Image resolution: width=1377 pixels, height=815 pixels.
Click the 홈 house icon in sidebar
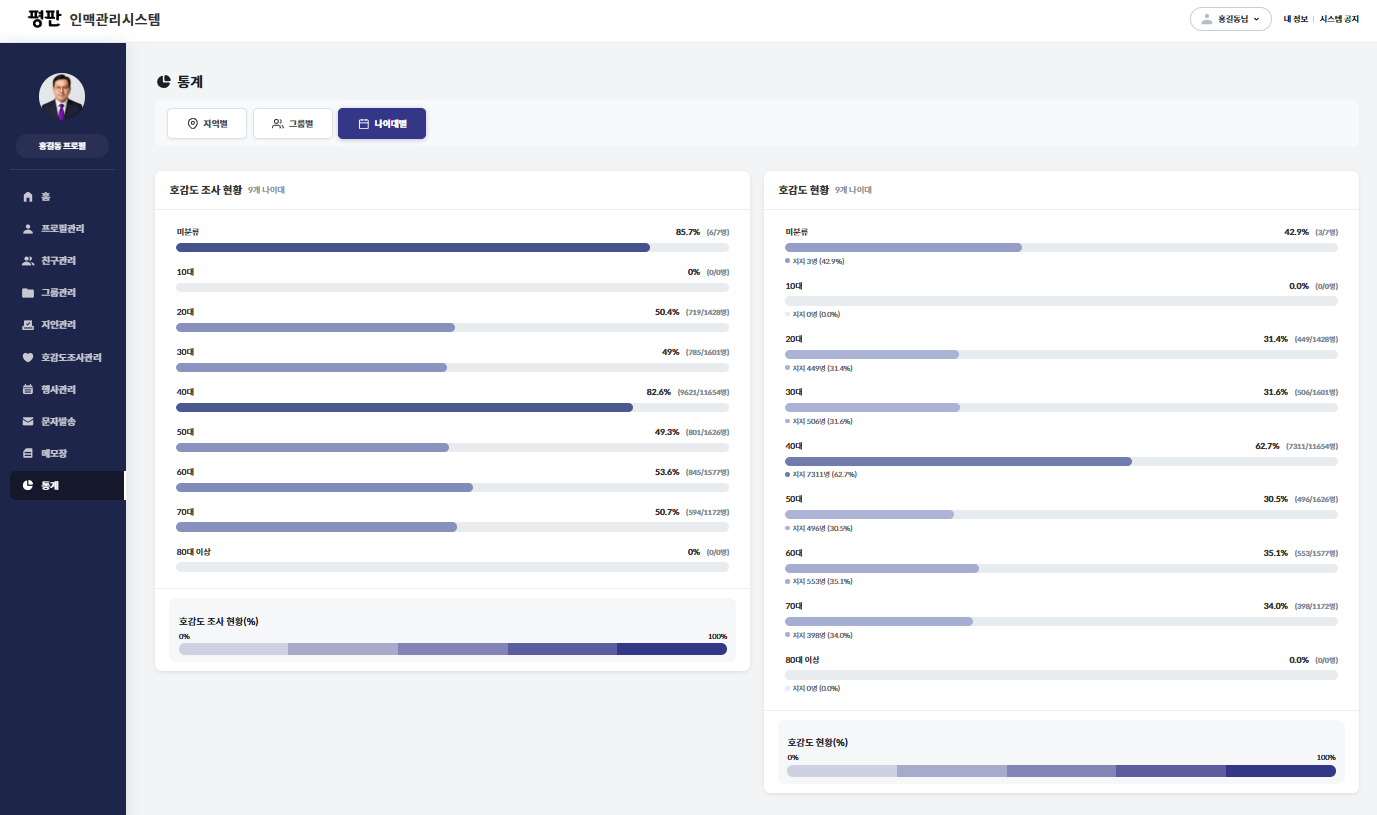tap(28, 197)
